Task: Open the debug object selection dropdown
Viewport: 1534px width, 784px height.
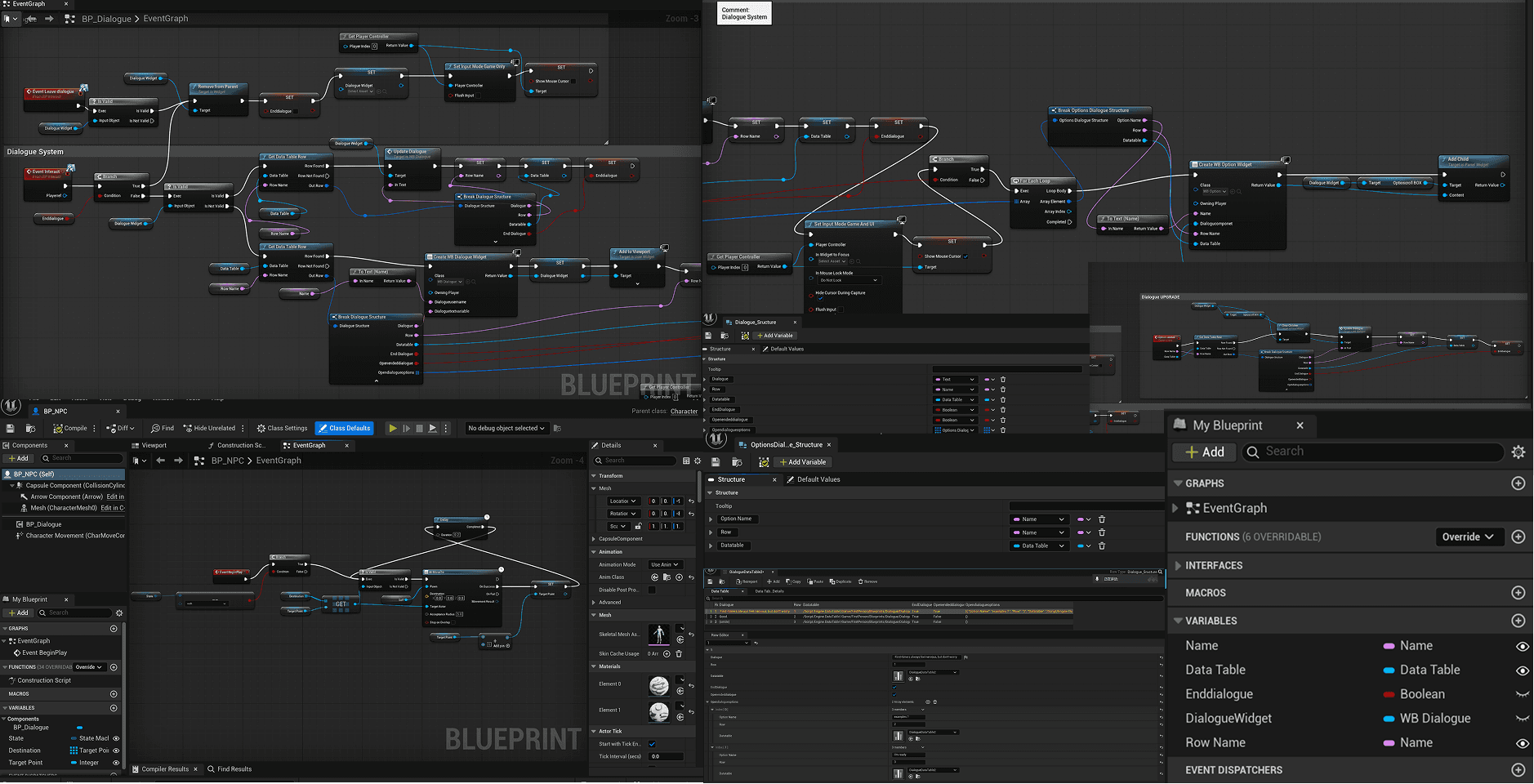Action: tap(506, 428)
